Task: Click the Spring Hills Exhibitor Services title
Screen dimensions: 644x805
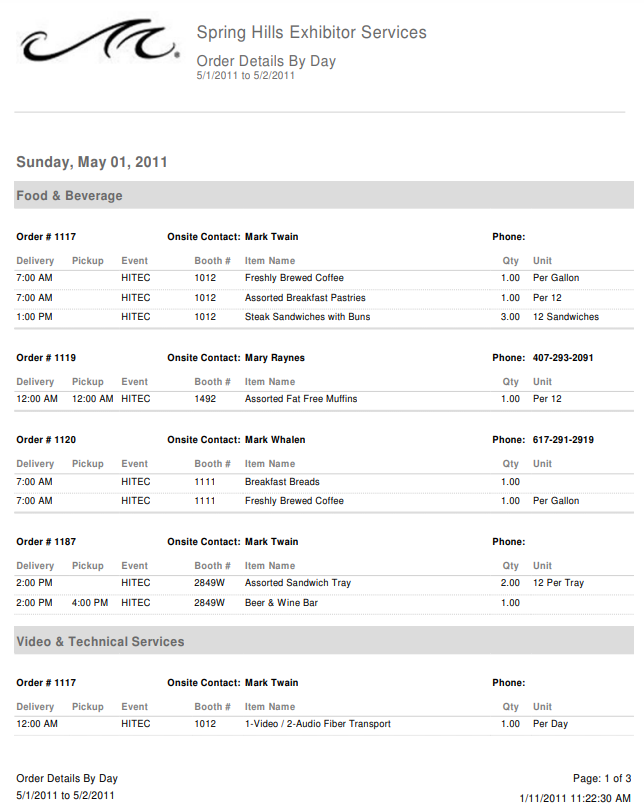Action: tap(311, 33)
